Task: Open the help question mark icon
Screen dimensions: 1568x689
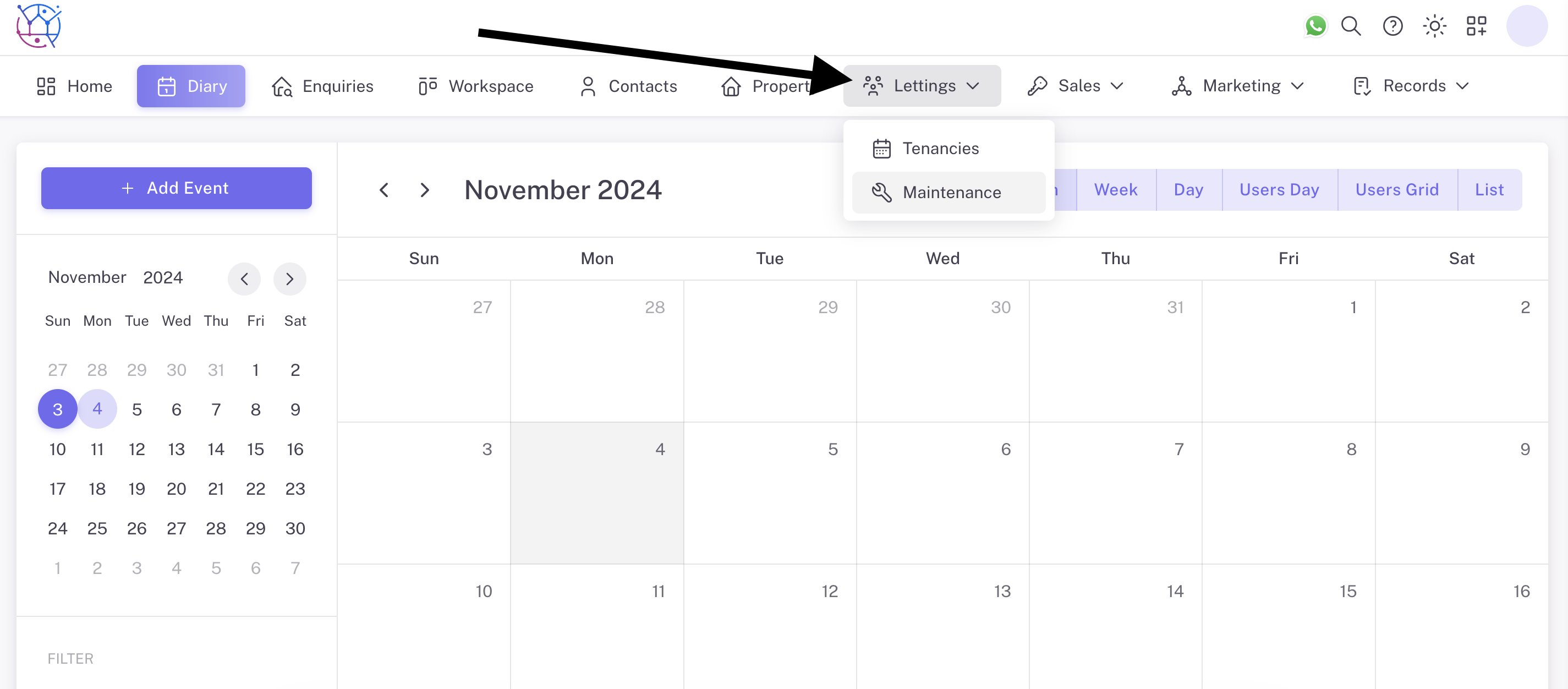Action: 1392,26
